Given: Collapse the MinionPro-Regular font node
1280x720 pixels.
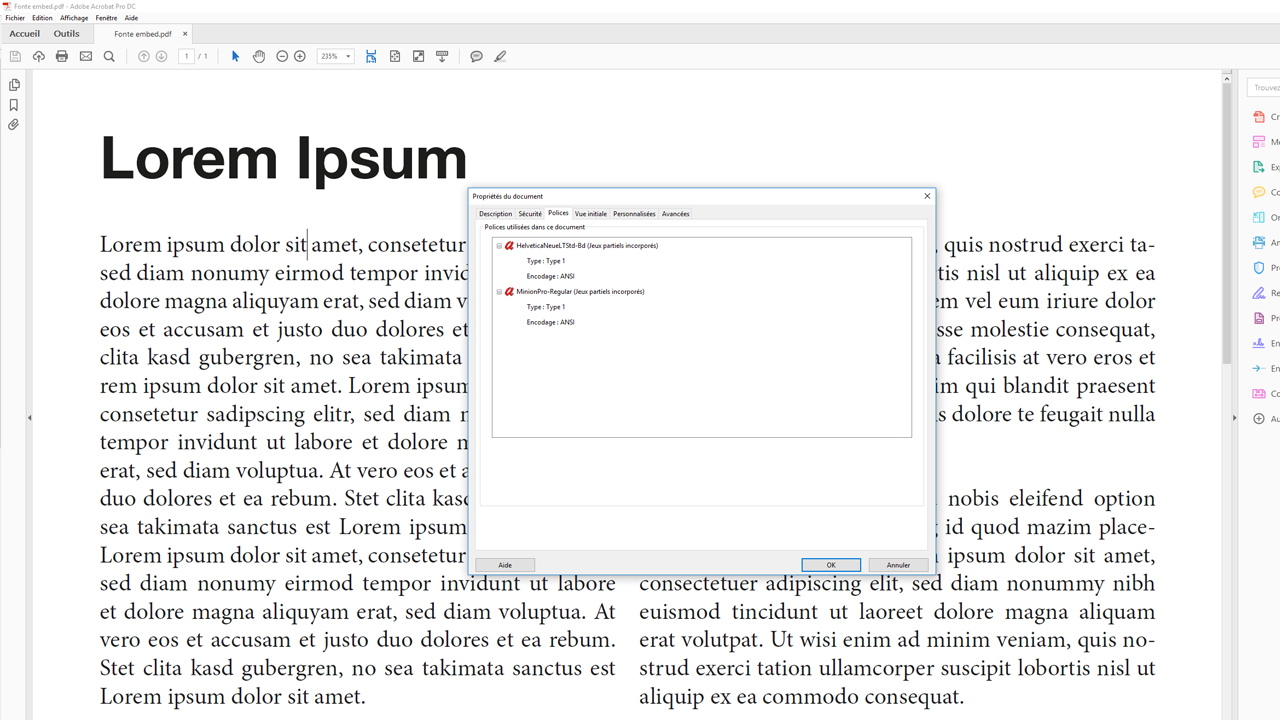Looking at the screenshot, I should (499, 292).
